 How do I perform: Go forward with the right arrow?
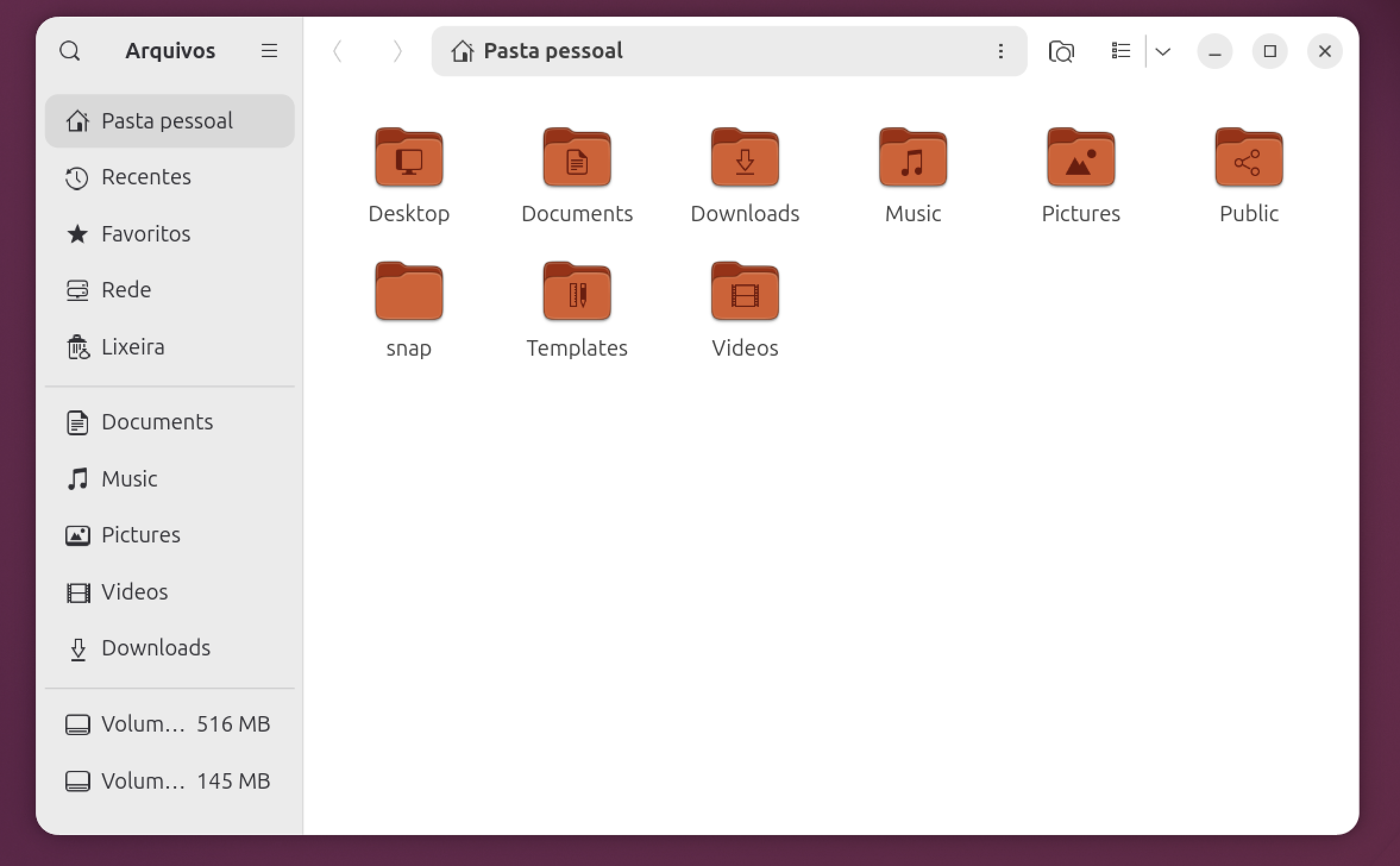[x=397, y=51]
